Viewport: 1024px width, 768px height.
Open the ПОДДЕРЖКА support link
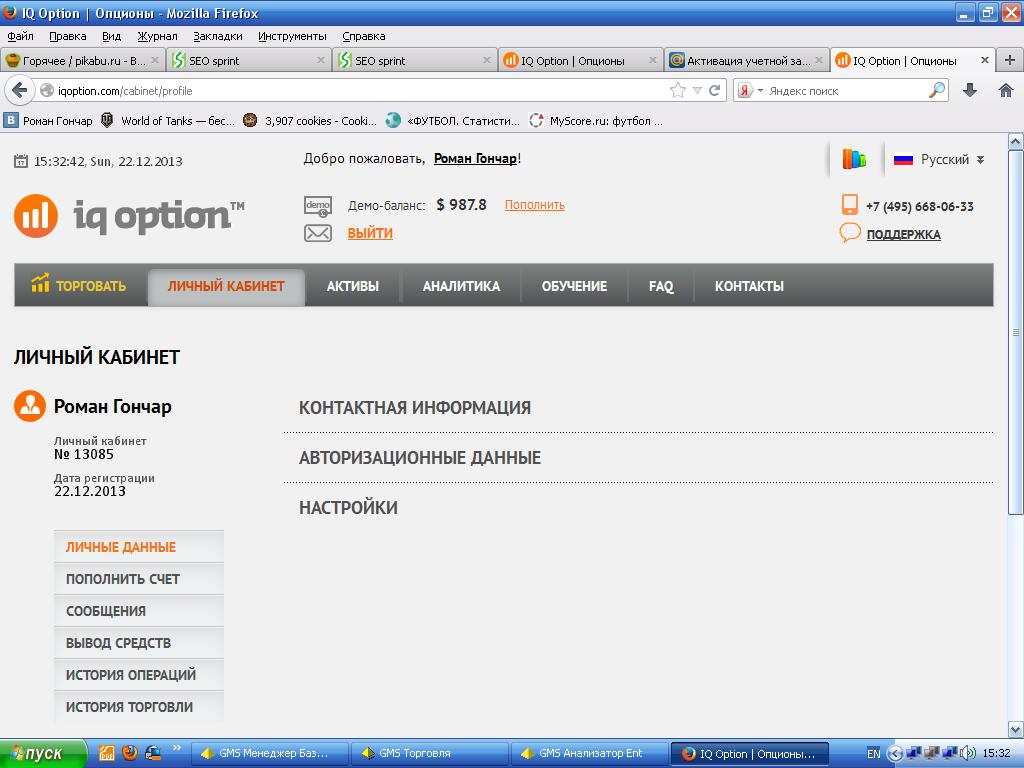[903, 234]
